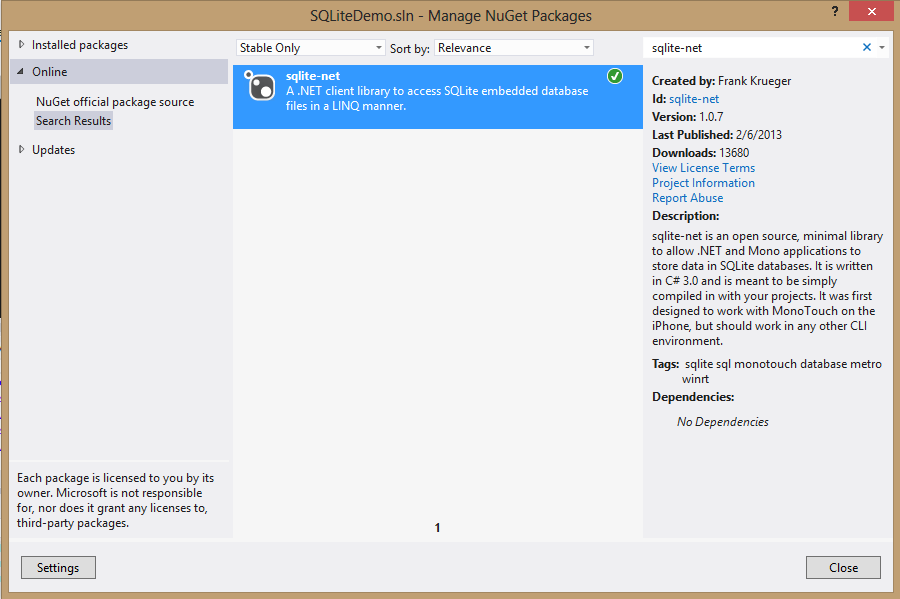Select NuGet official package source

click(115, 102)
